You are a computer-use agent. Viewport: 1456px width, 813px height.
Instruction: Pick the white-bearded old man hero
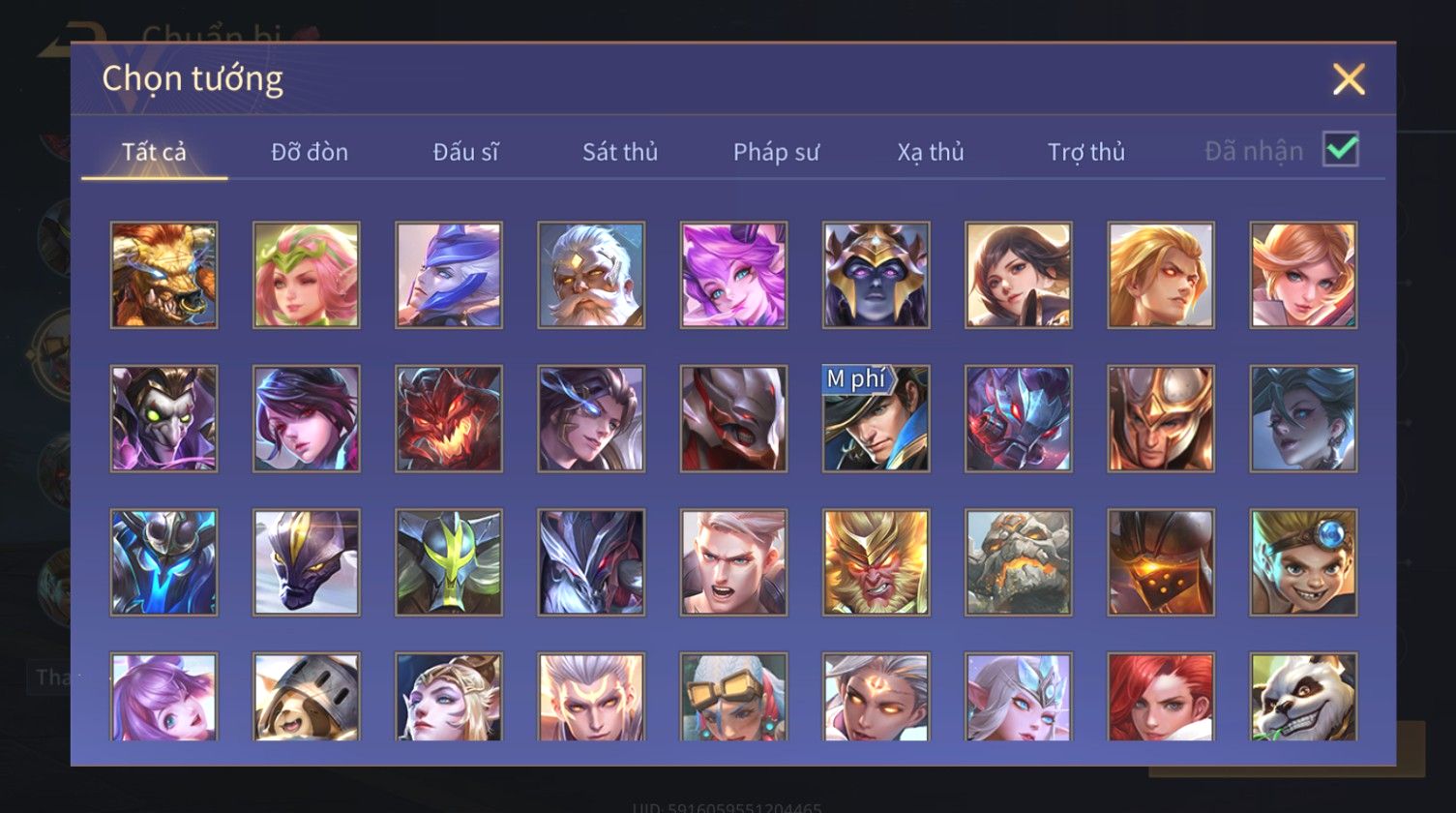pos(591,275)
